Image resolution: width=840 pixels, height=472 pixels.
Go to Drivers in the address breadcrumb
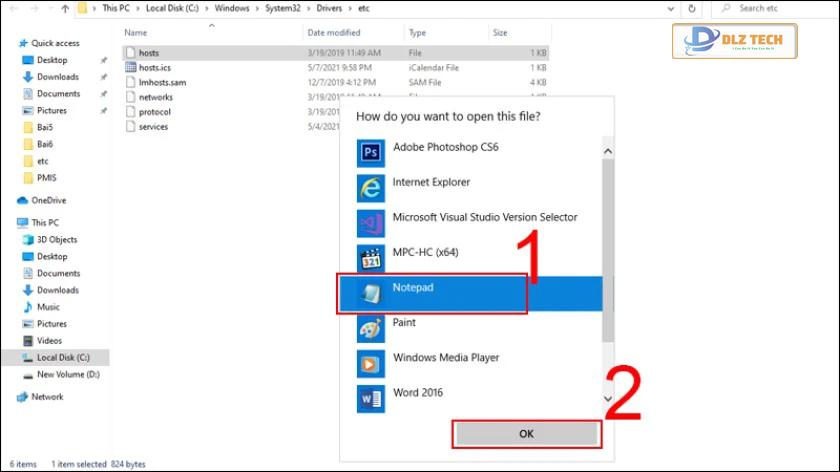click(x=329, y=8)
